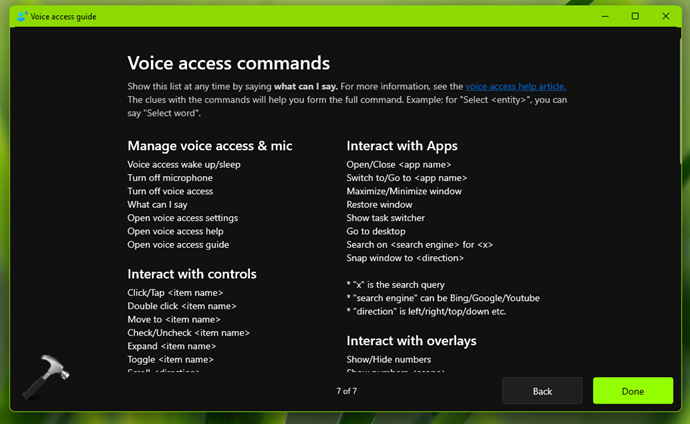
Task: Click the hammer logo icon at bottom-left
Action: point(39,378)
